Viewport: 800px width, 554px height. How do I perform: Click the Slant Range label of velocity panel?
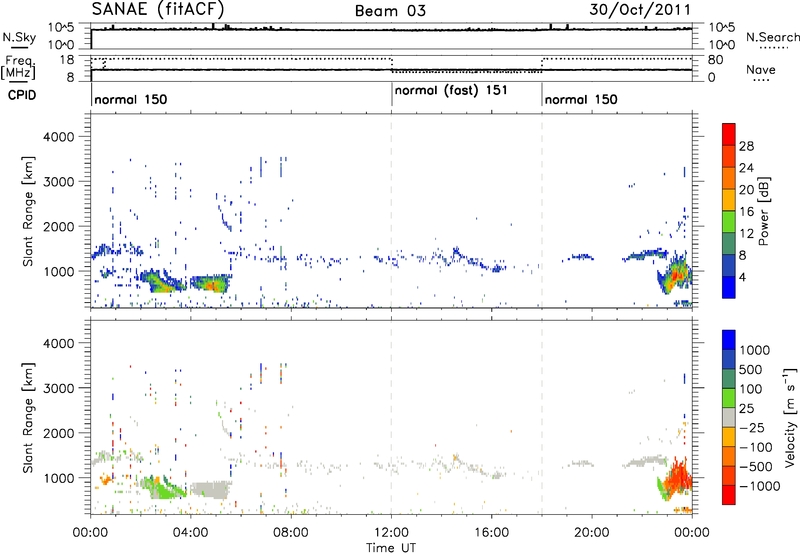point(28,417)
